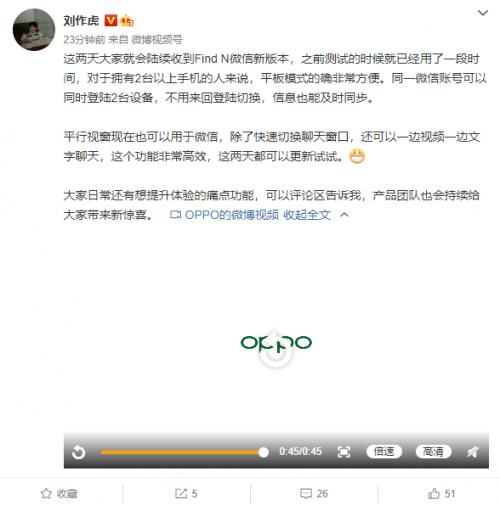Click the orange V verified badge
This screenshot has width=500, height=505.
[111, 21]
